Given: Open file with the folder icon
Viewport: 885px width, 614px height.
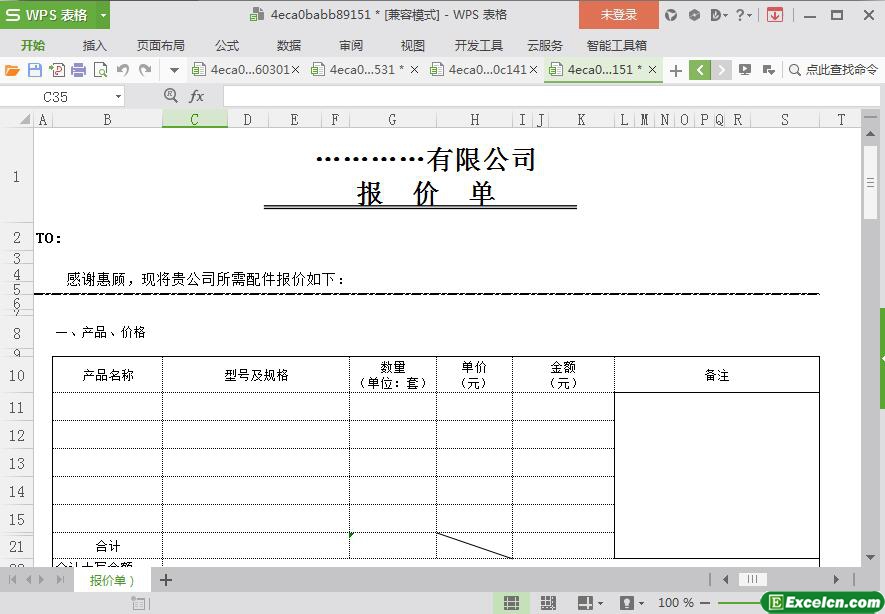Looking at the screenshot, I should coord(12,70).
